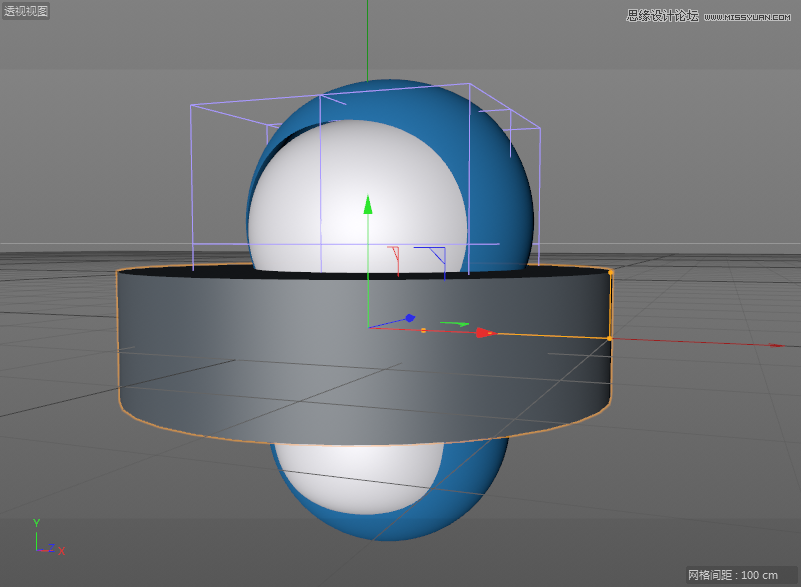Click the "透视视图" viewport label
The image size is (801, 587).
click(x=26, y=11)
